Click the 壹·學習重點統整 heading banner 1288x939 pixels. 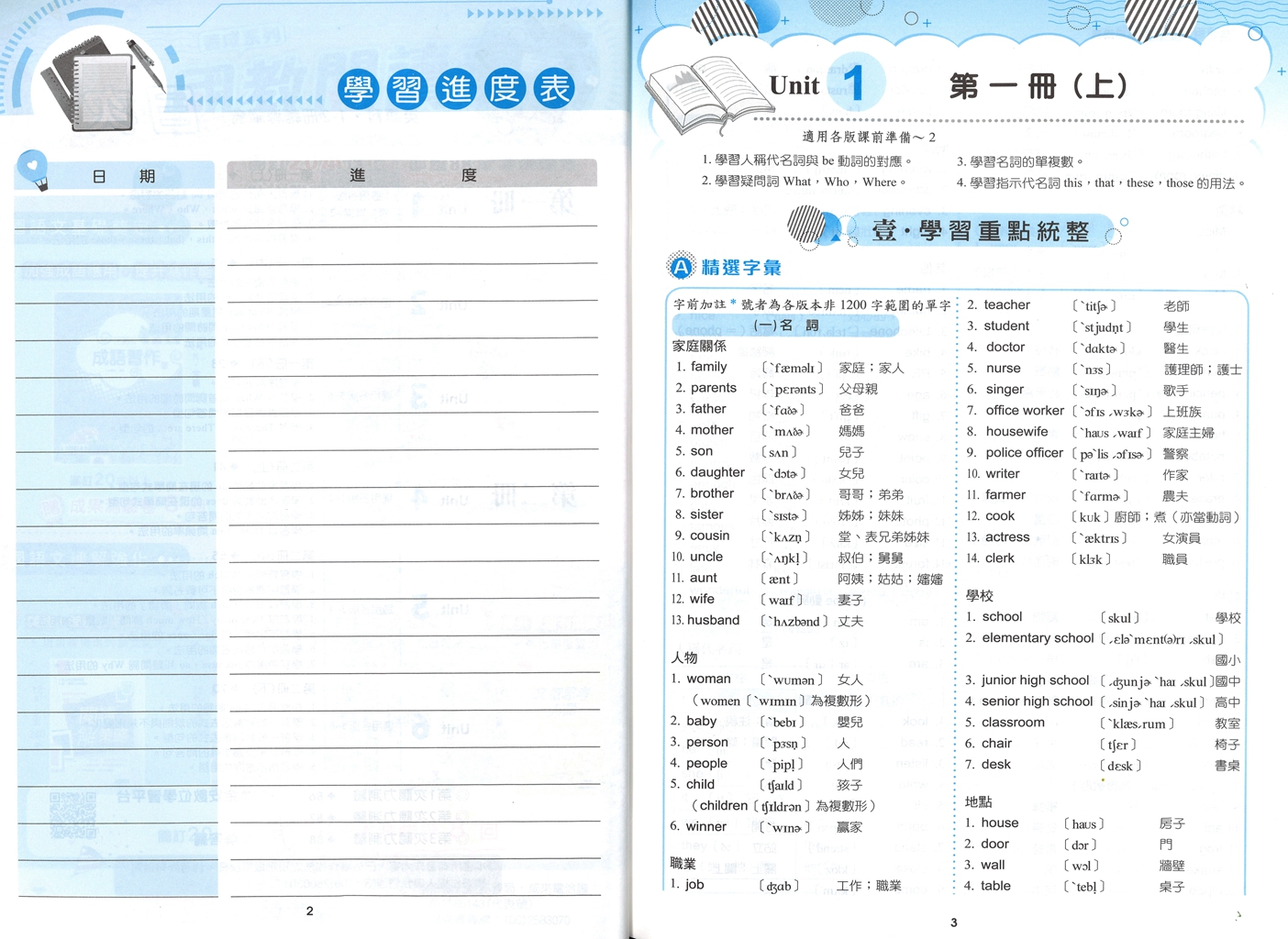pyautogui.click(x=980, y=230)
